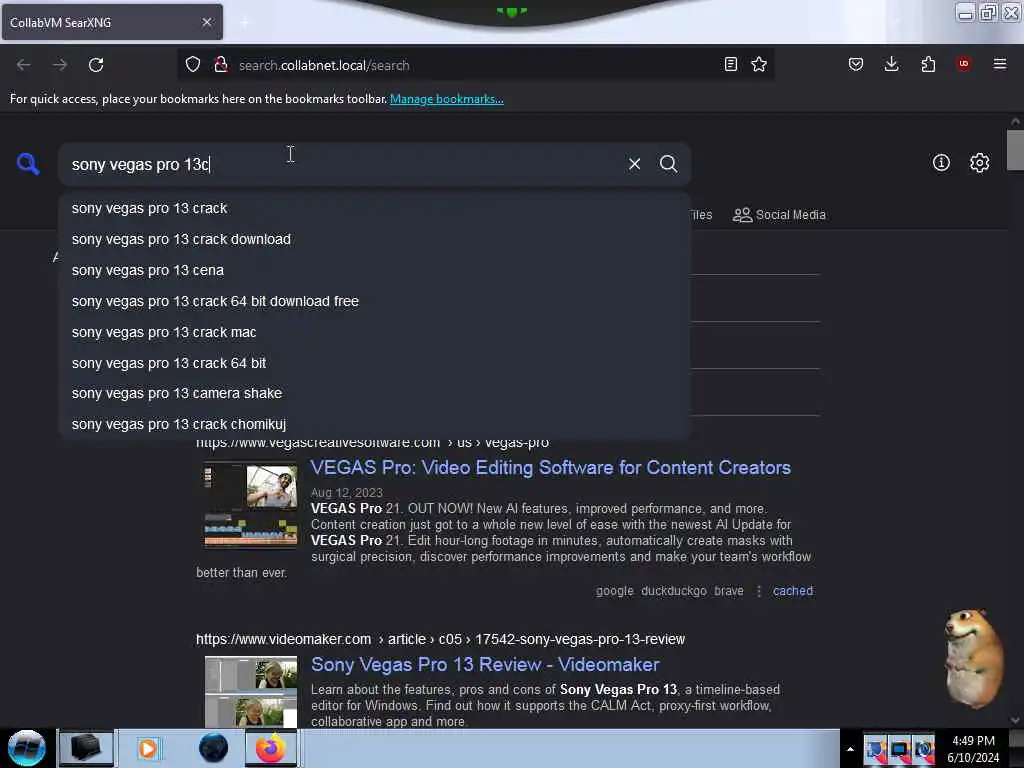Click the Windows Start orb
The width and height of the screenshot is (1024, 768).
(27, 748)
